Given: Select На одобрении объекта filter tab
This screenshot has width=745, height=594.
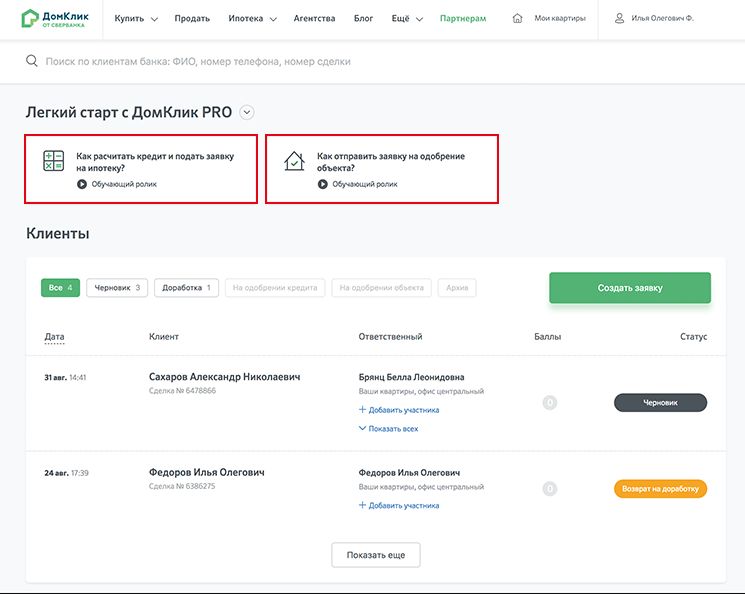Looking at the screenshot, I should tap(382, 287).
